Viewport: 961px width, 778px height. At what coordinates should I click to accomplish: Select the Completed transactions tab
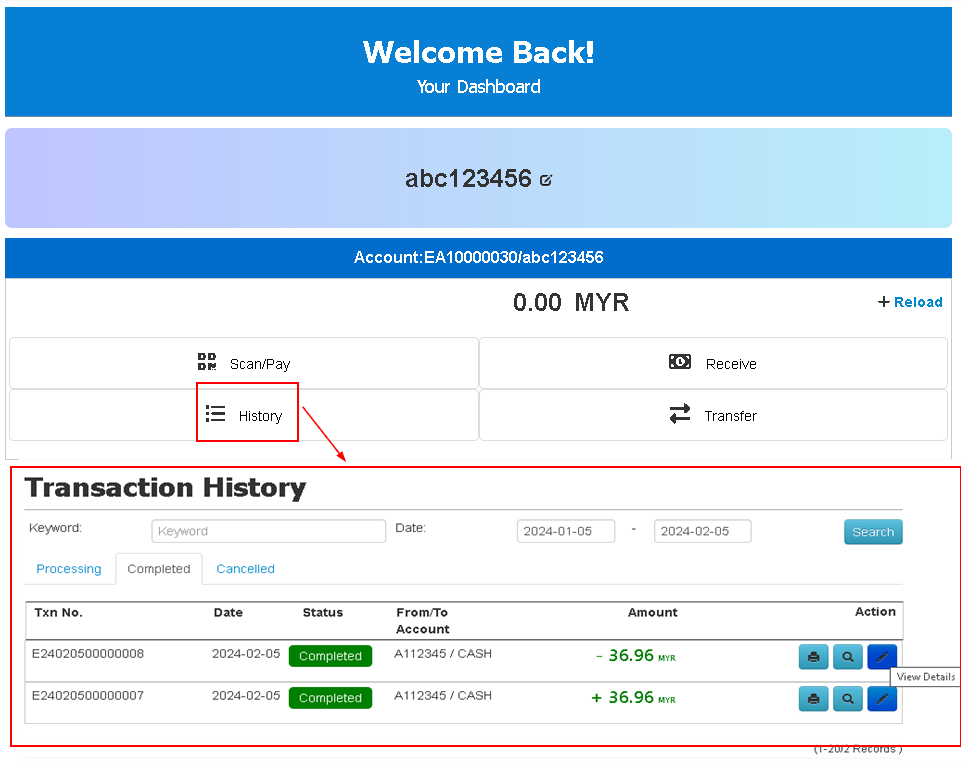[158, 569]
